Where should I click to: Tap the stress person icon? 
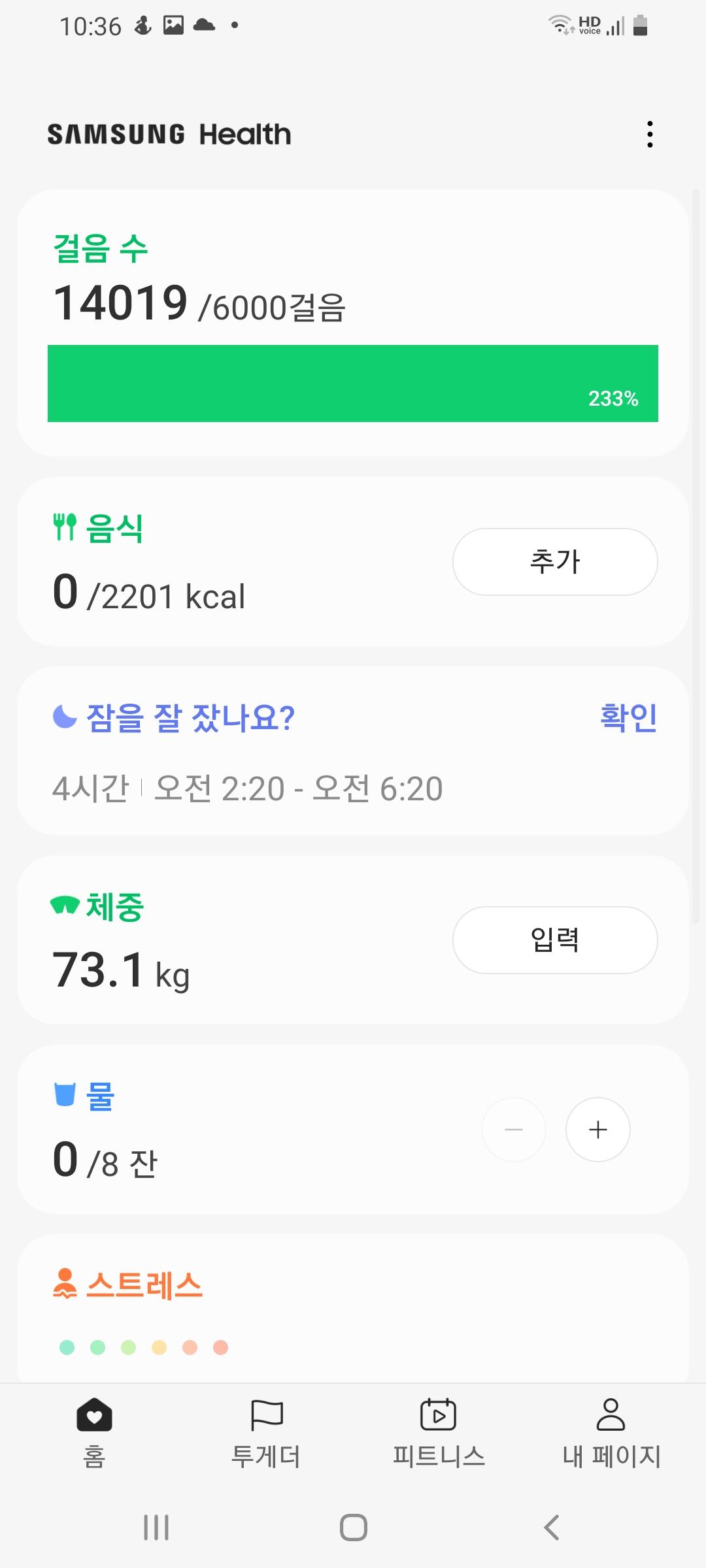(x=65, y=1283)
